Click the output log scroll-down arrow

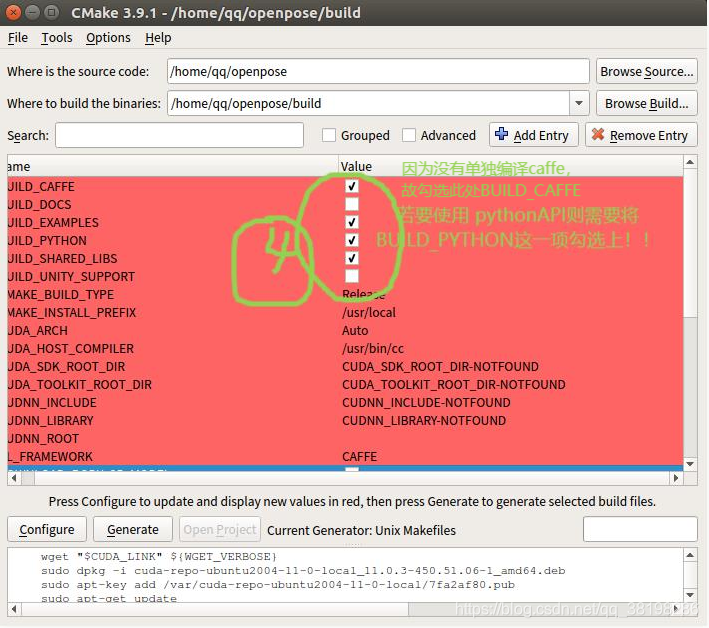(x=690, y=595)
